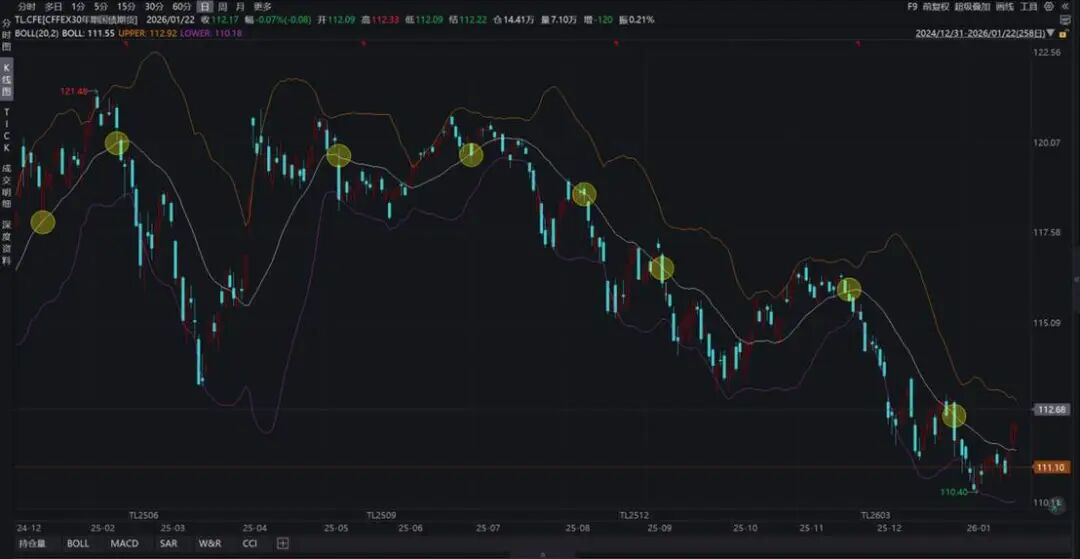This screenshot has height=559, width=1080.
Task: Select the 60分 period
Action: [181, 6]
